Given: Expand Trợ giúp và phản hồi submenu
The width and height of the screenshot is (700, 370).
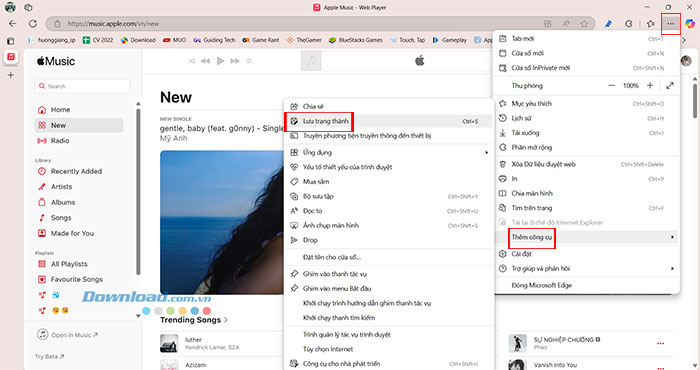Looking at the screenshot, I should [587, 269].
